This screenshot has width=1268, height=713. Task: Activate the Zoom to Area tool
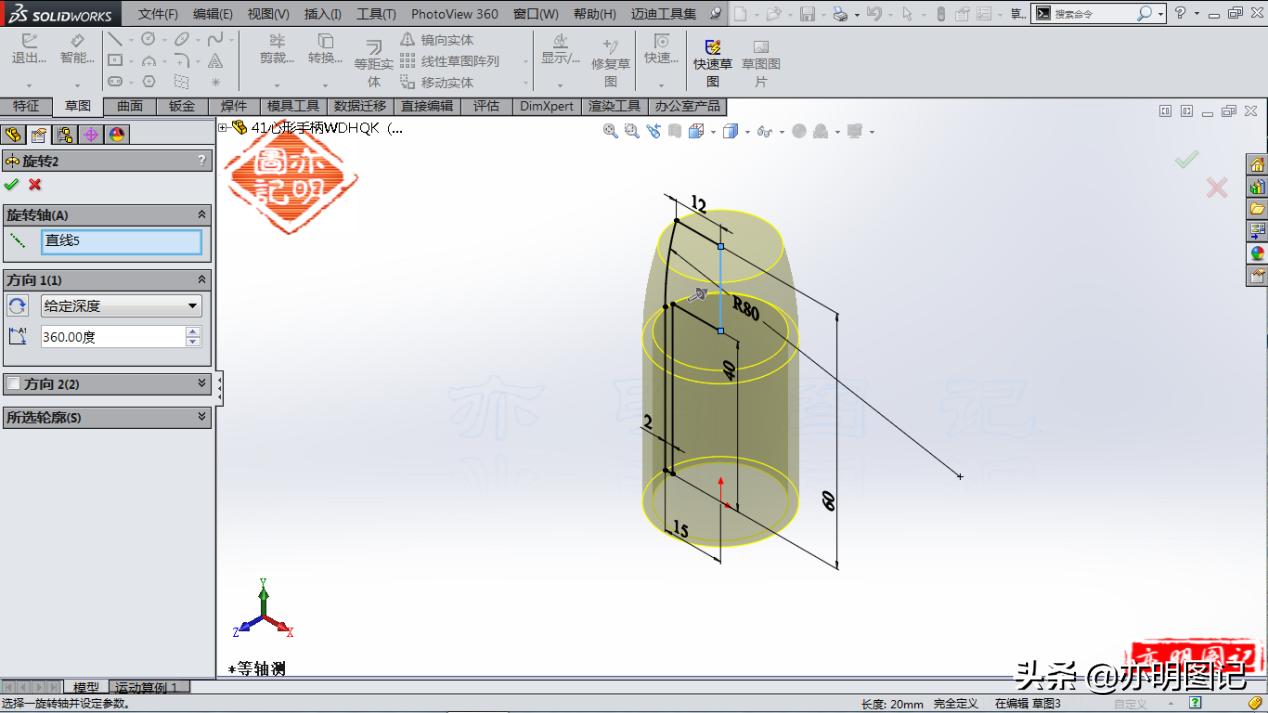pos(632,131)
